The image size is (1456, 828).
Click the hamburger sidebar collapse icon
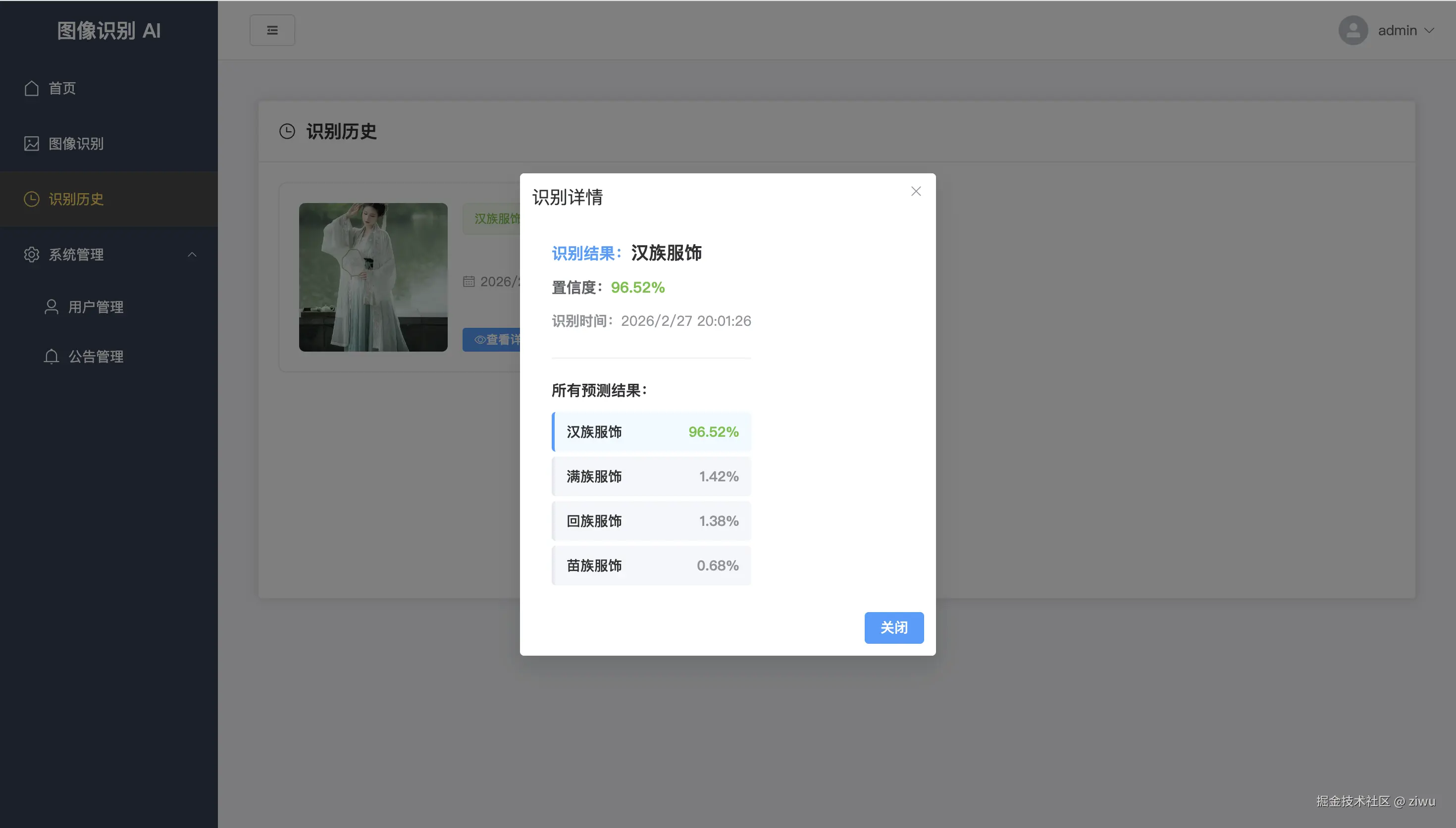tap(272, 30)
